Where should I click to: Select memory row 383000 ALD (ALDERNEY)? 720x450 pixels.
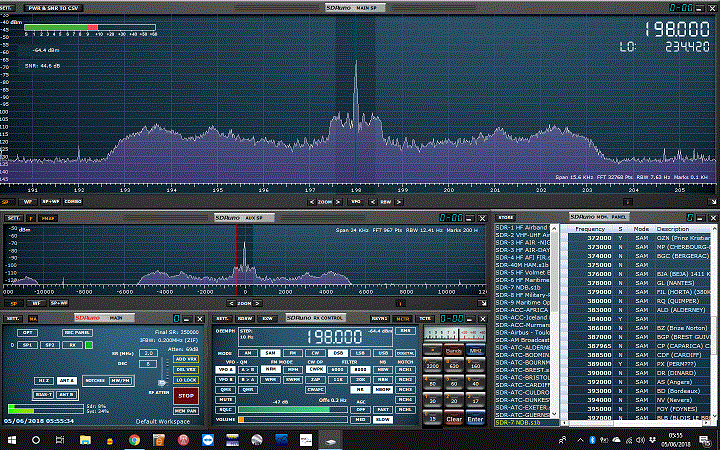tap(640, 310)
